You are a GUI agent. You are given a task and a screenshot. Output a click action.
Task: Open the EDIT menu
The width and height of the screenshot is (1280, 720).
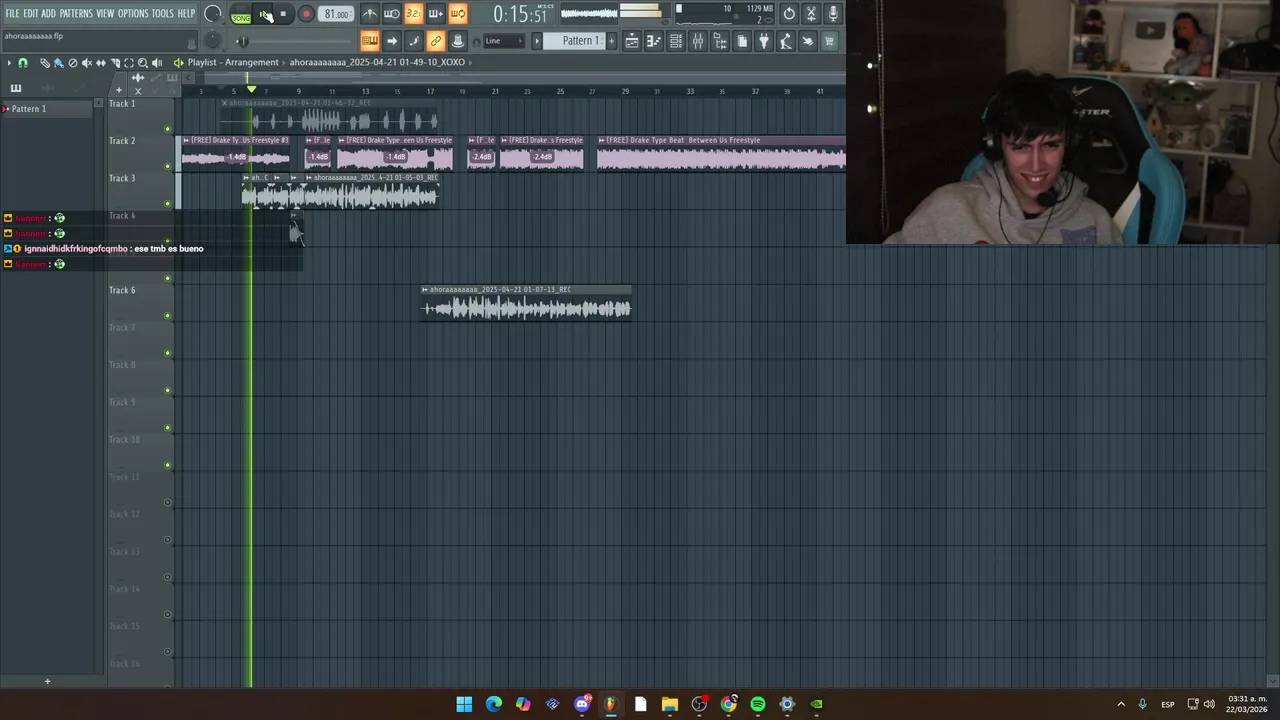click(31, 13)
